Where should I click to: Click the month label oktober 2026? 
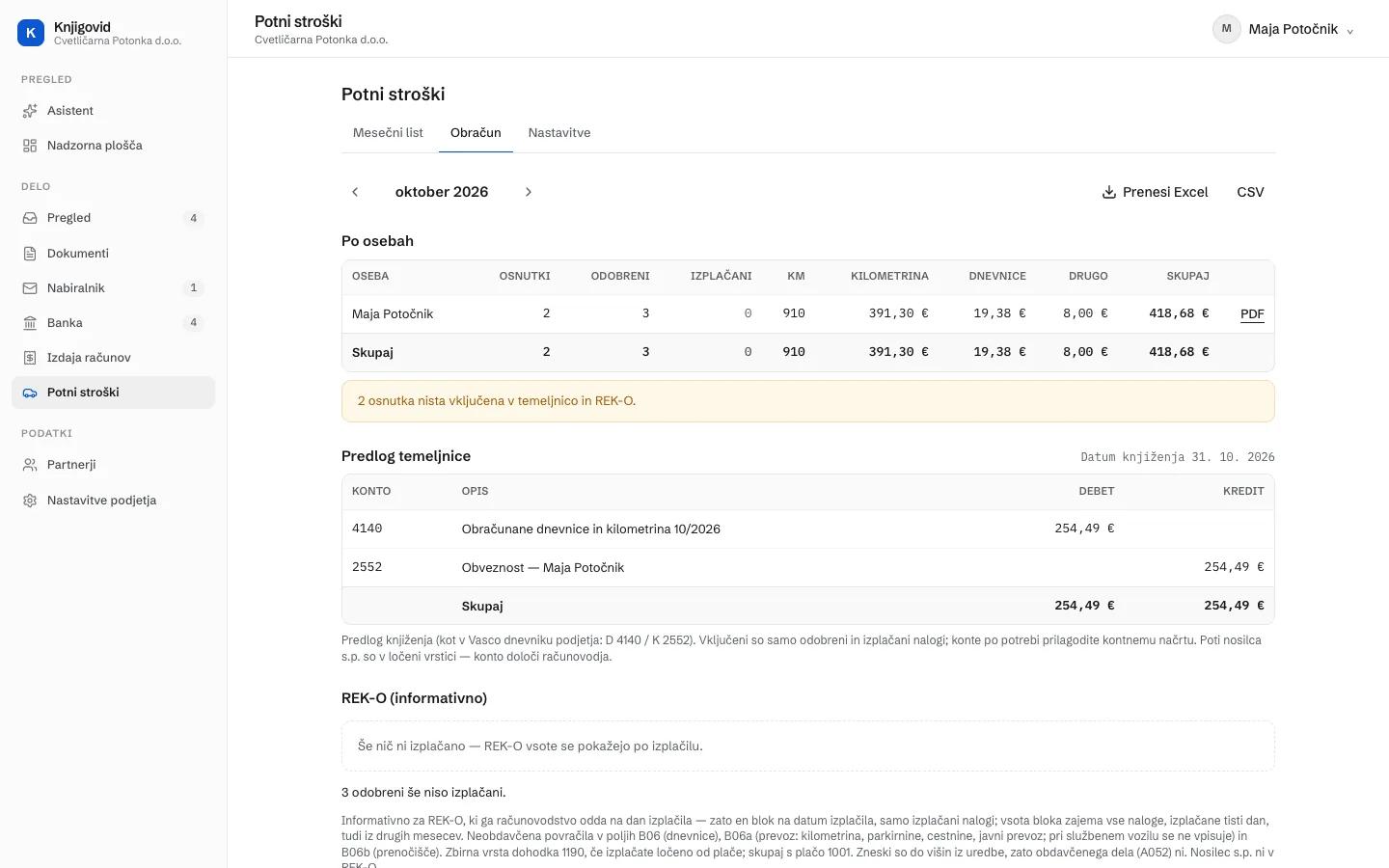[x=442, y=192]
